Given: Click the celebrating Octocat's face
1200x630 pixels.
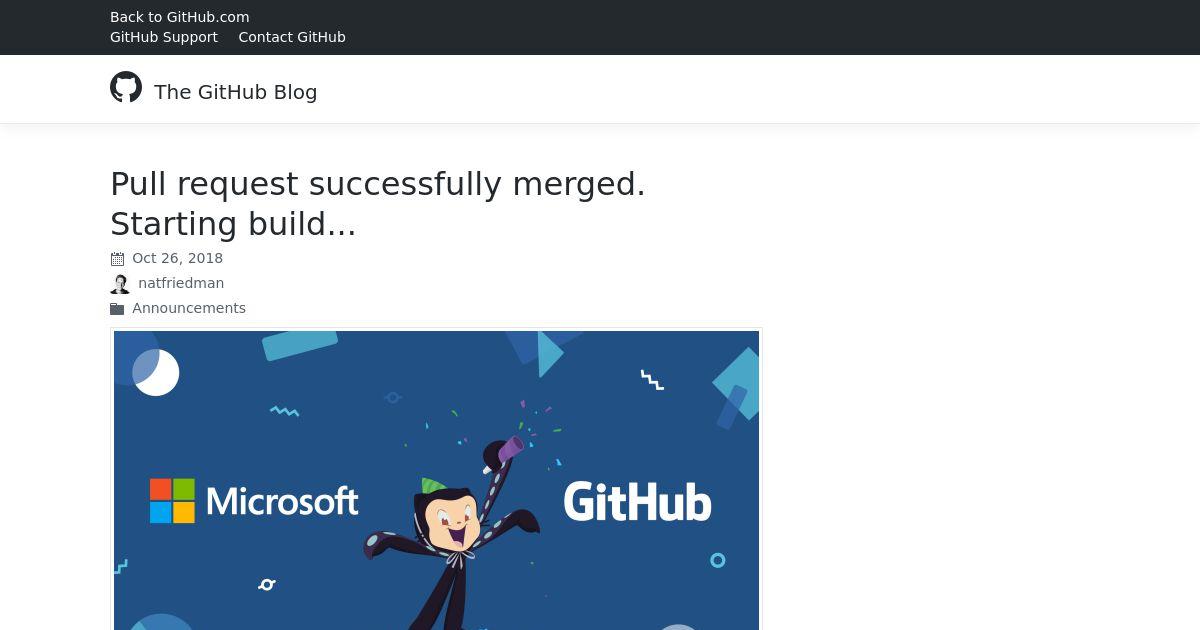Looking at the screenshot, I should pyautogui.click(x=450, y=523).
